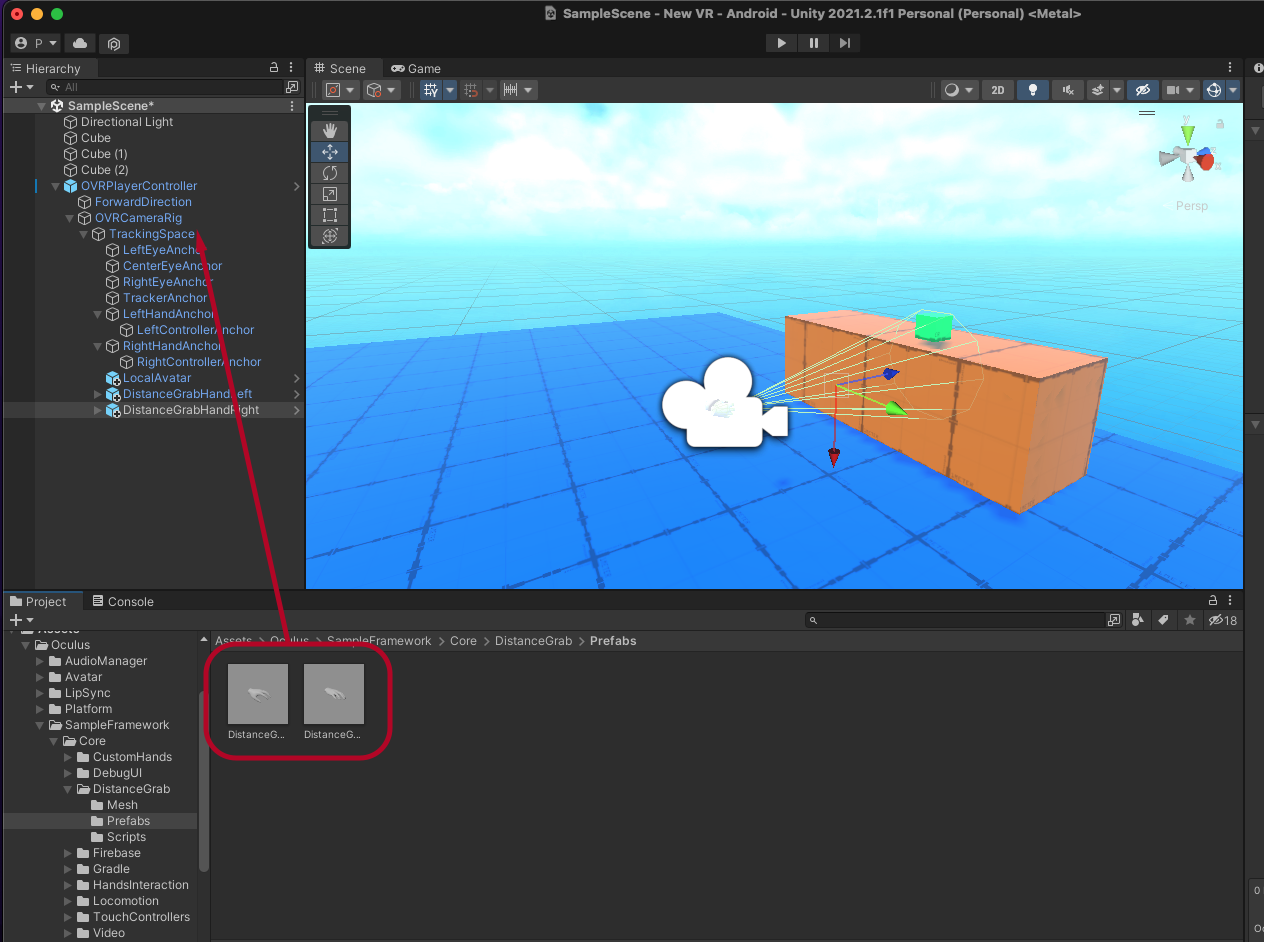Collapse SampleScene in Hierarchy
The image size is (1264, 942).
click(x=41, y=106)
